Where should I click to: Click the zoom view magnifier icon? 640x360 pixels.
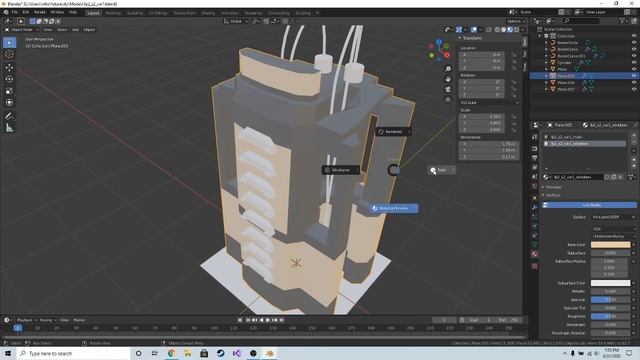(x=448, y=69)
